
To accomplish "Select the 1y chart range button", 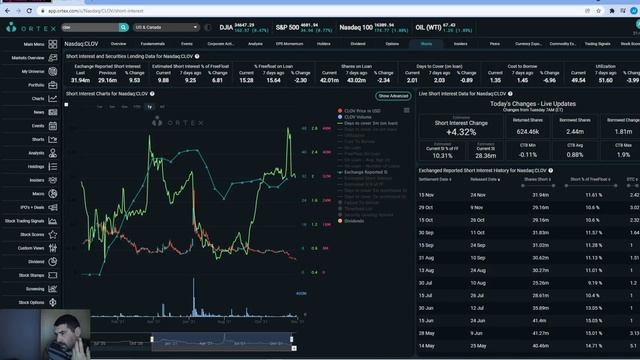I will coord(150,107).
